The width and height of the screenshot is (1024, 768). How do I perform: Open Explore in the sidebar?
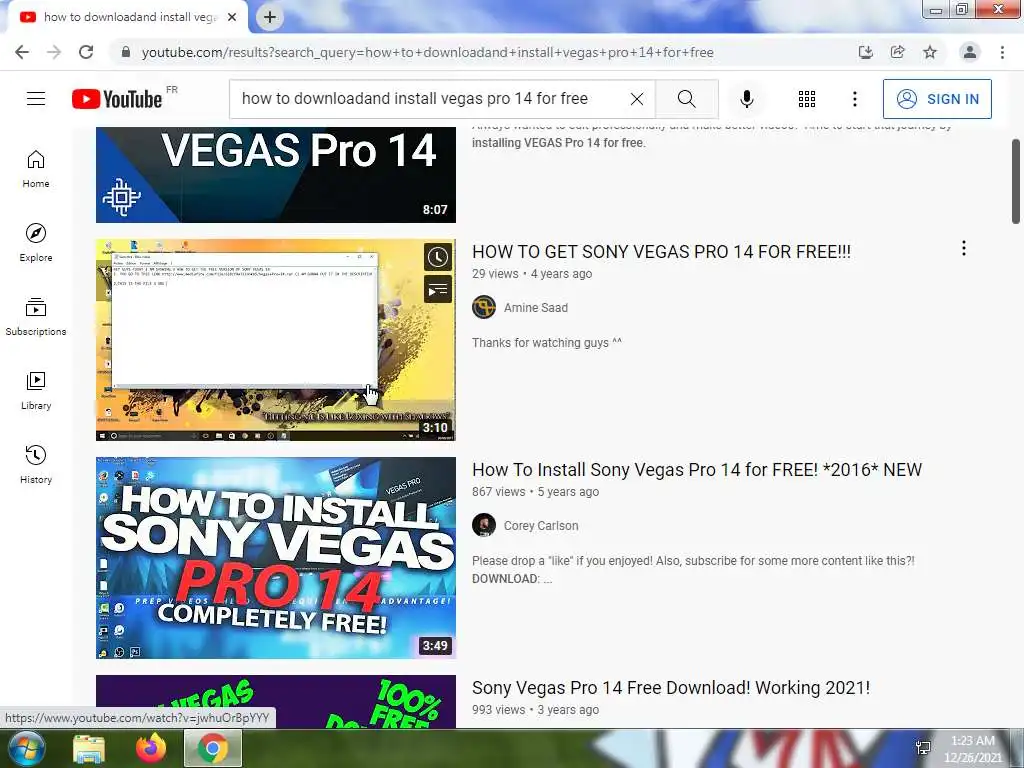point(36,243)
